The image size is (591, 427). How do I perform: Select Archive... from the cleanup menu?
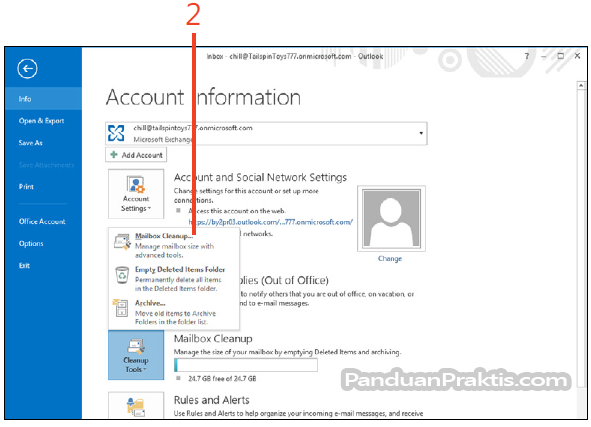point(174,312)
